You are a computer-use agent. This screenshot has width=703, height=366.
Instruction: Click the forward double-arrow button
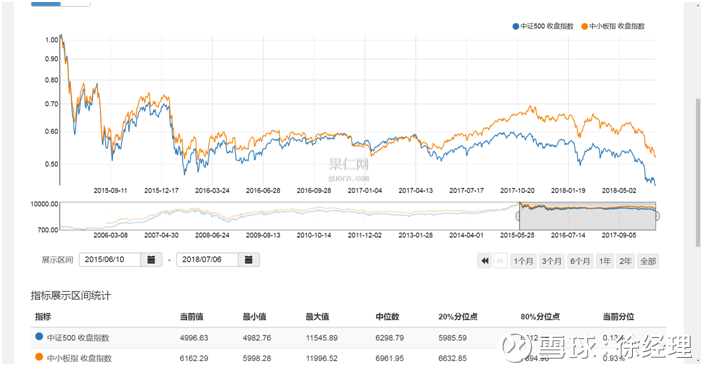coord(500,261)
